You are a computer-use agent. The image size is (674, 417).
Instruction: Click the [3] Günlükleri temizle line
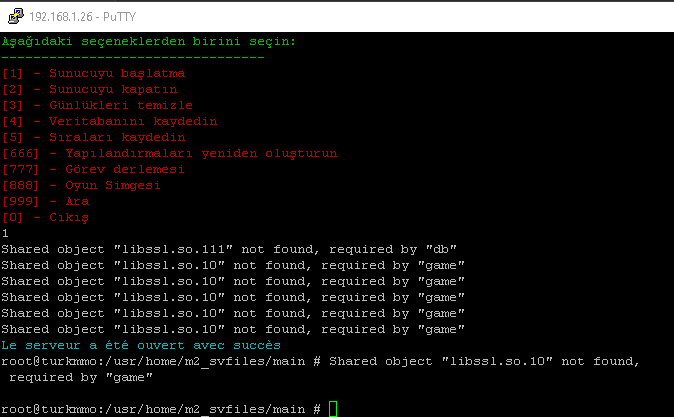point(97,105)
